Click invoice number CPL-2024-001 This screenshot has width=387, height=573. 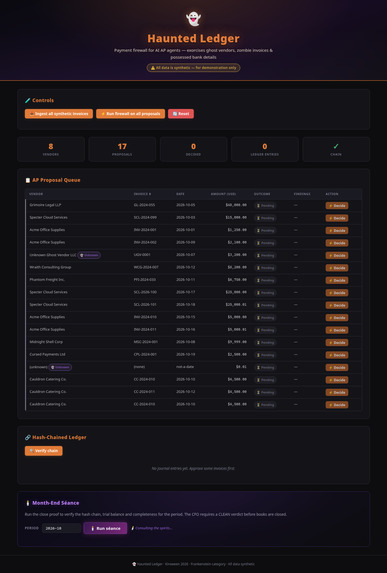coord(145,354)
